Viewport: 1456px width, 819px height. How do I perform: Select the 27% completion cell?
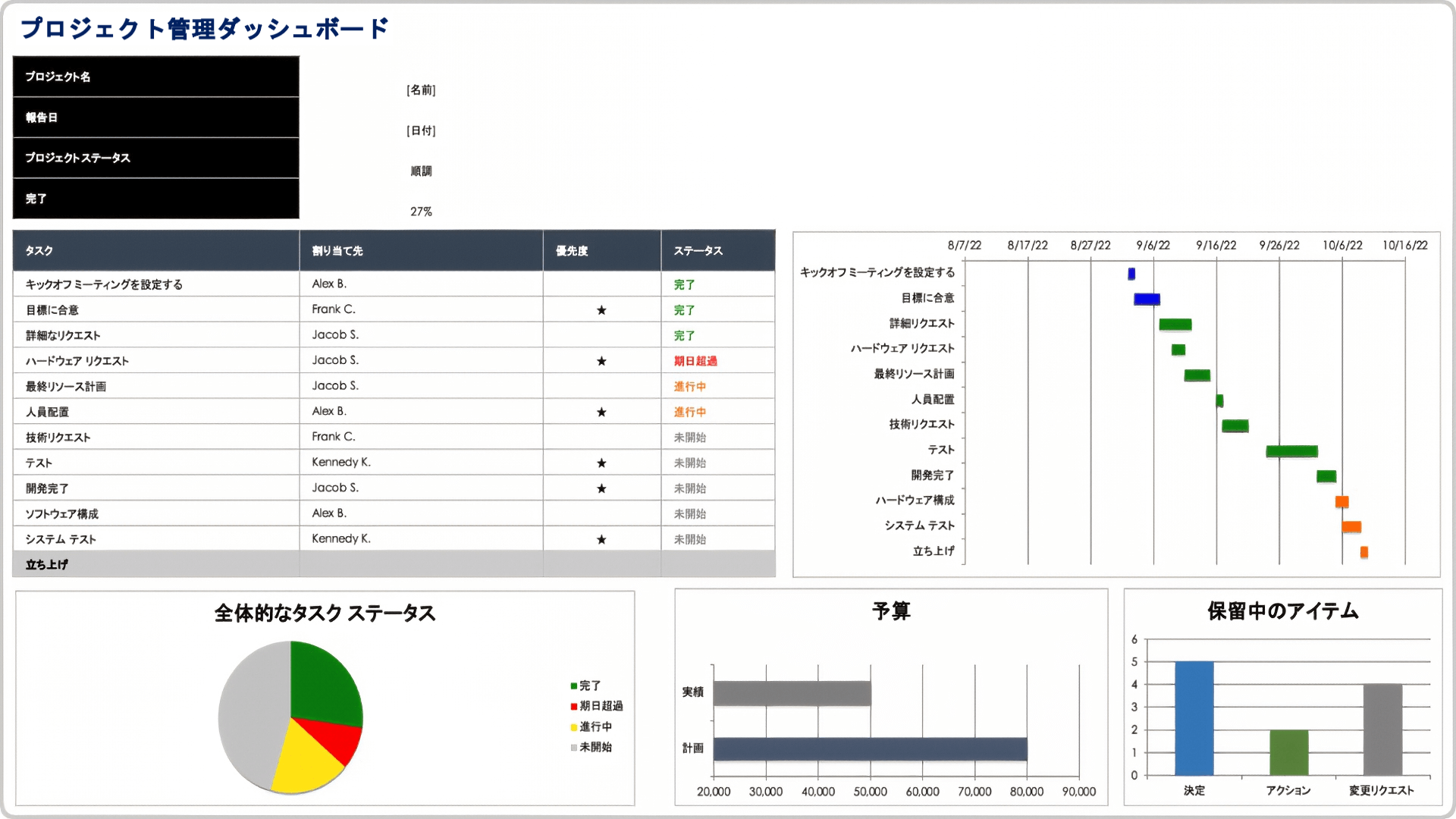coord(421,212)
